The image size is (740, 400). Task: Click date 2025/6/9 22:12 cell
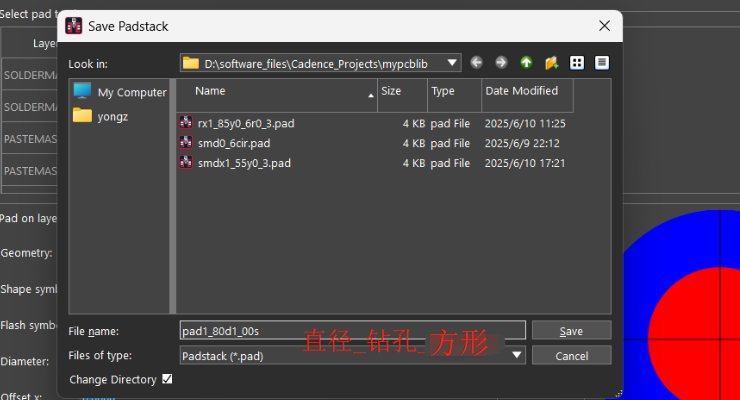[522, 143]
